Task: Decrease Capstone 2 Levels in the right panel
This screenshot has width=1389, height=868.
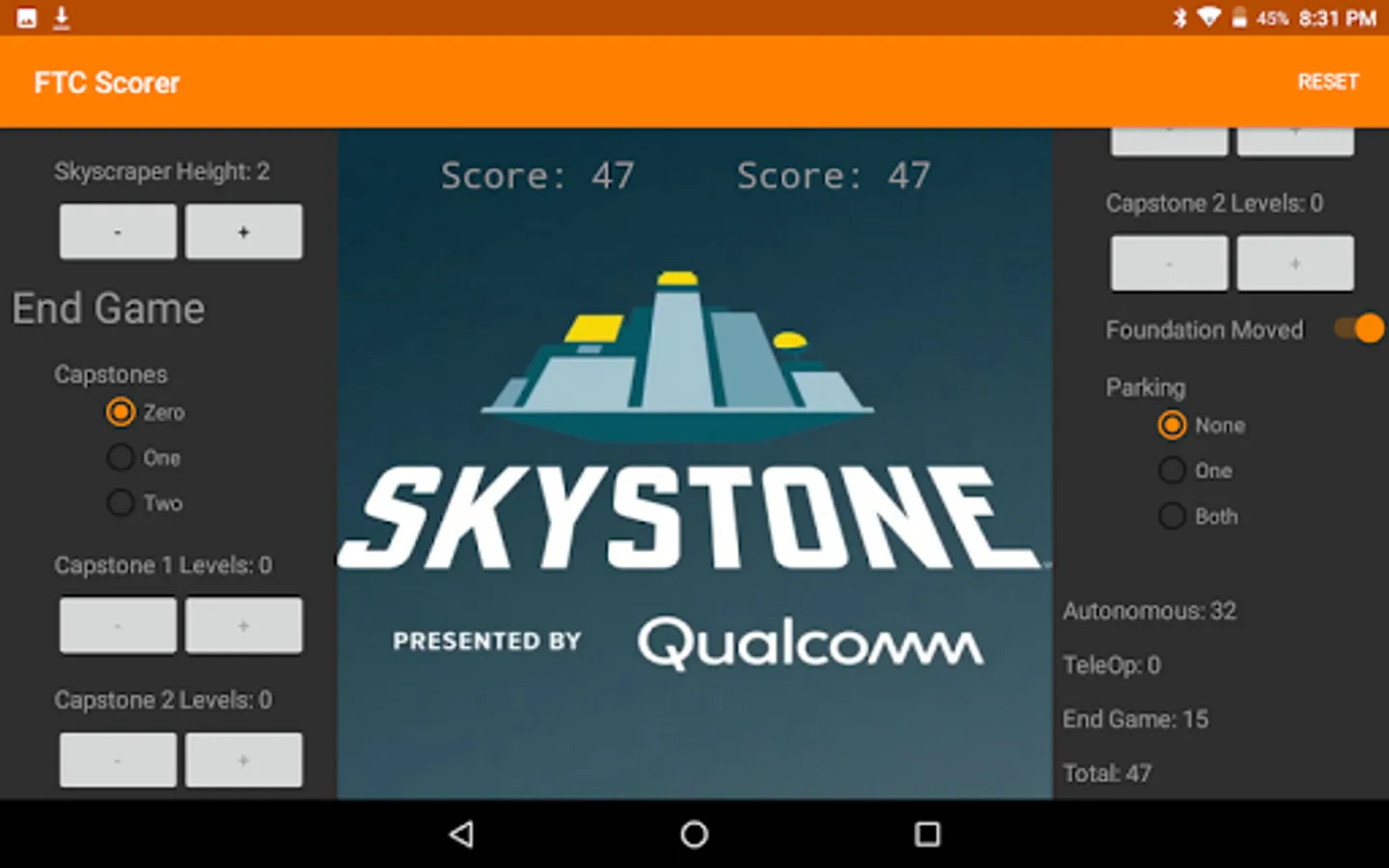Action: (x=1169, y=263)
